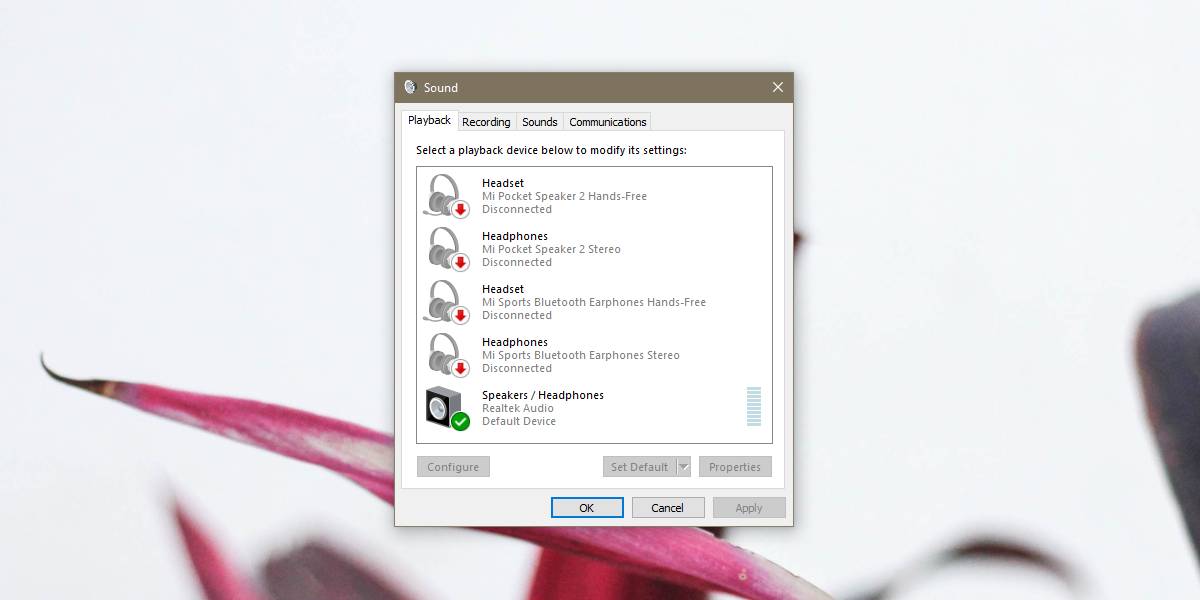
Task: Switch to the Playback tab
Action: 429,120
